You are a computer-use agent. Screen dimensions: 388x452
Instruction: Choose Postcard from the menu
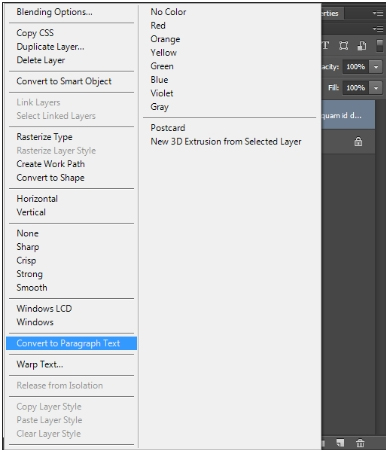(x=168, y=128)
